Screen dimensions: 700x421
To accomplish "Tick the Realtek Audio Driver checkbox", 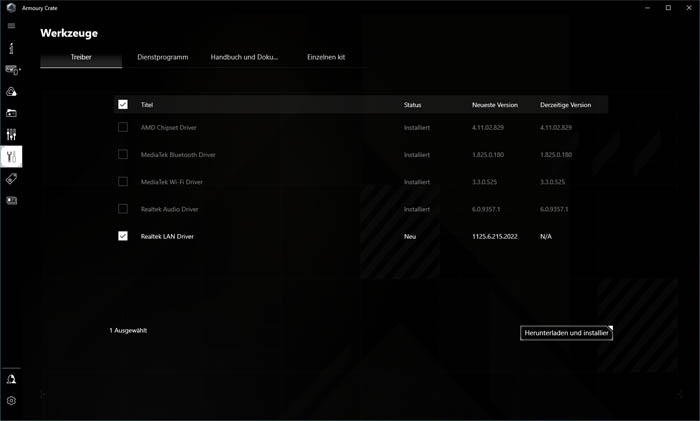I will pyautogui.click(x=123, y=209).
